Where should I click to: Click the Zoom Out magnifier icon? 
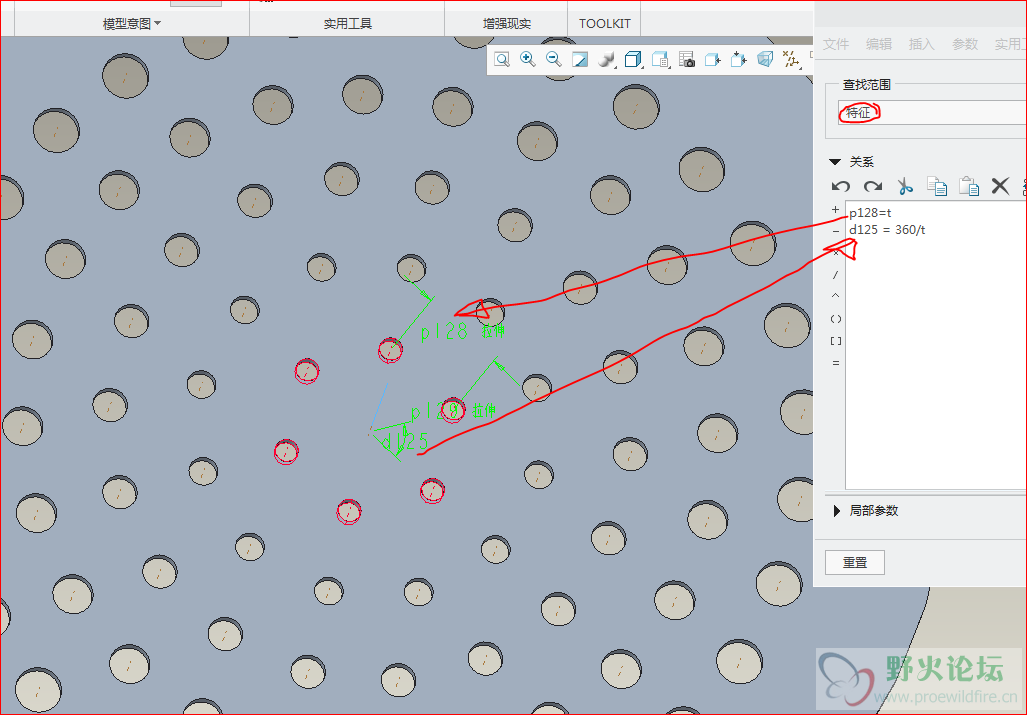coord(553,59)
